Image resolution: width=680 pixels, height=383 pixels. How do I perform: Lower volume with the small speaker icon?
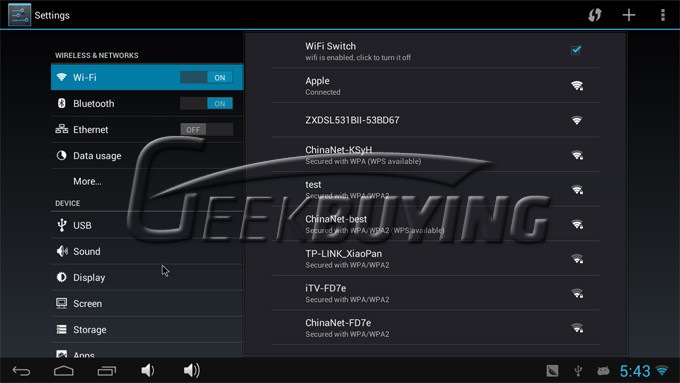tap(147, 370)
